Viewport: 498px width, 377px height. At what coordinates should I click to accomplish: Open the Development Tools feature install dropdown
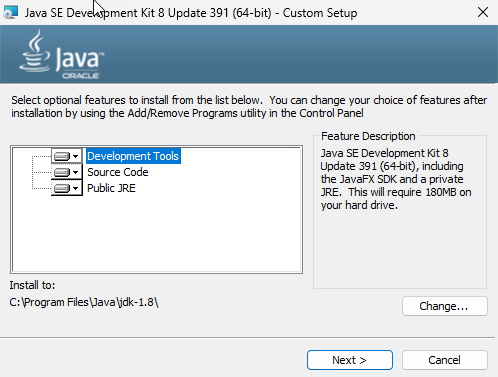click(76, 156)
